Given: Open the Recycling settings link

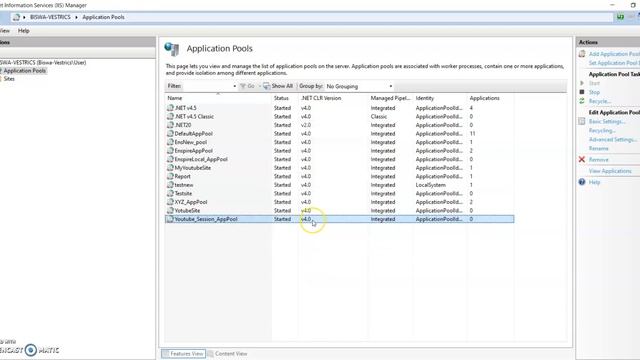Looking at the screenshot, I should pos(602,130).
